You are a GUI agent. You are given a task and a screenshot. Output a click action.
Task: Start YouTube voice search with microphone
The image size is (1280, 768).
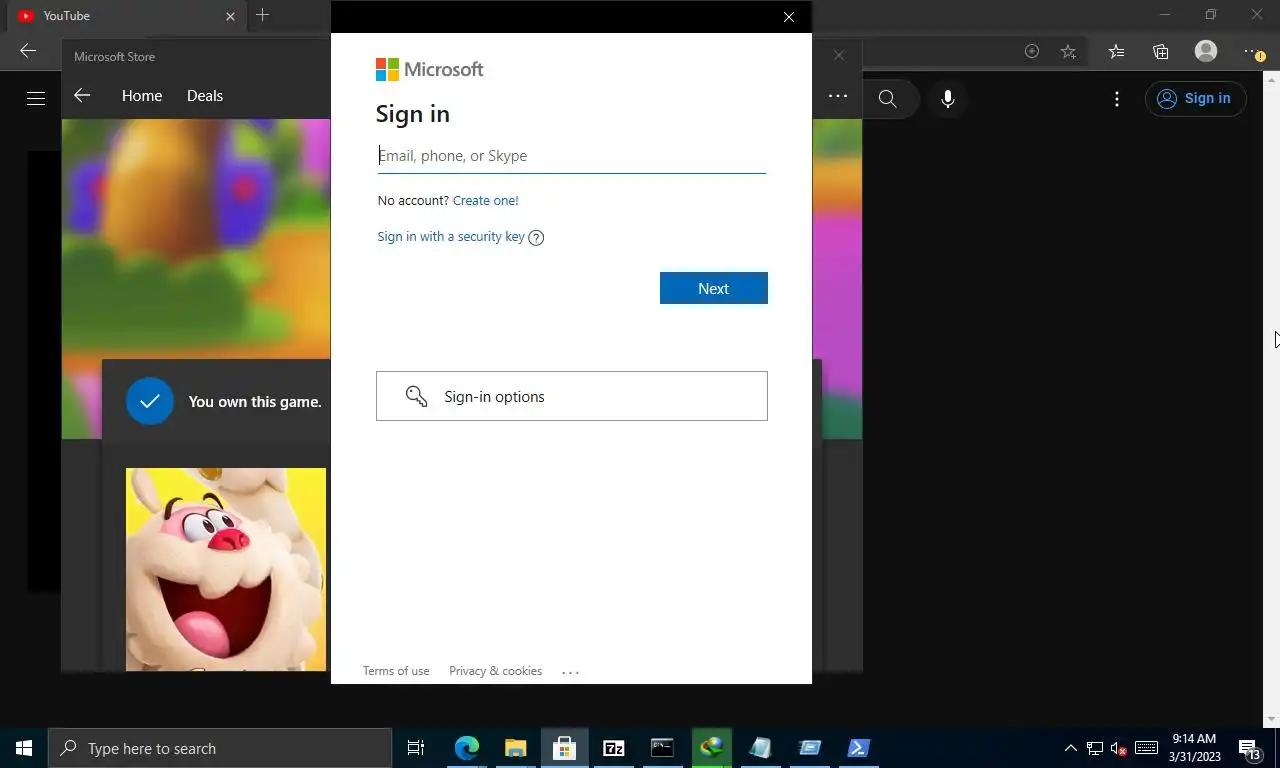(x=948, y=99)
